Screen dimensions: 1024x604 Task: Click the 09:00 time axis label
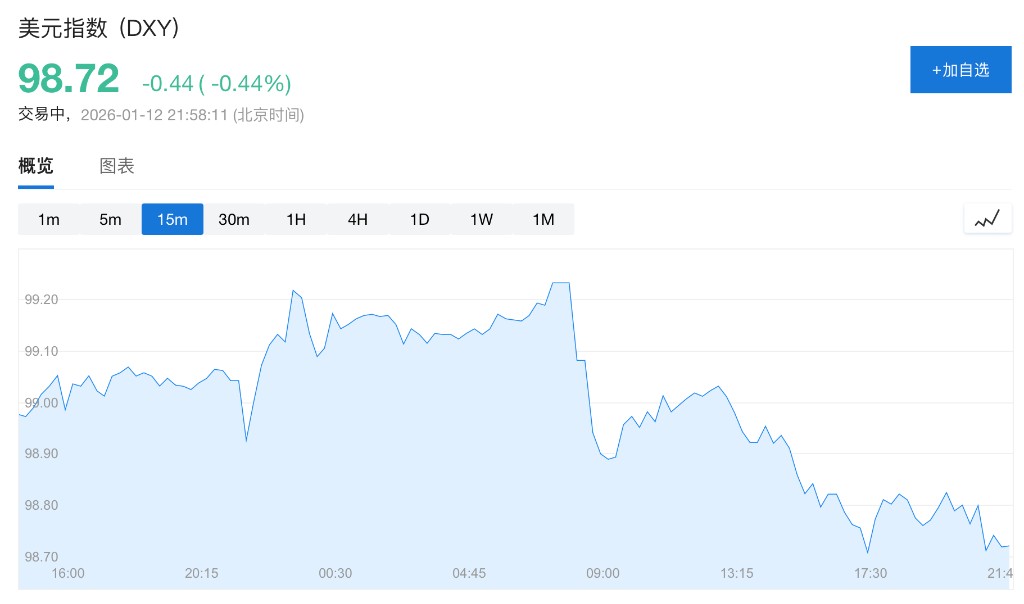[x=603, y=573]
